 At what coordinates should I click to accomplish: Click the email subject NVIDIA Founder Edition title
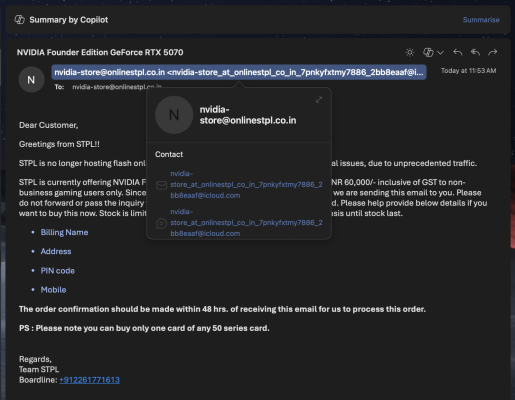pos(100,52)
